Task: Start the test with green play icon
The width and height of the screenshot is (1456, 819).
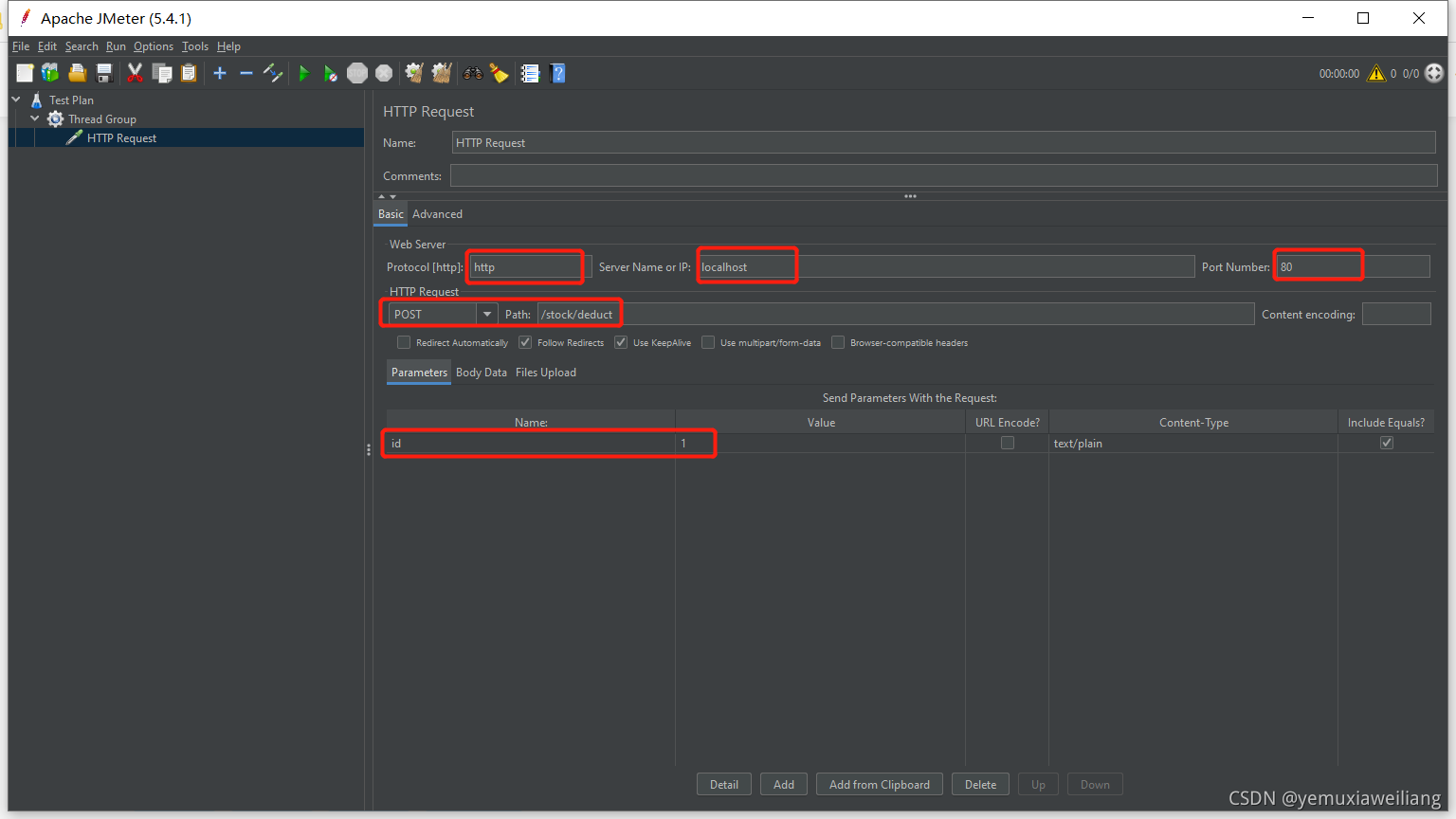Action: [303, 73]
